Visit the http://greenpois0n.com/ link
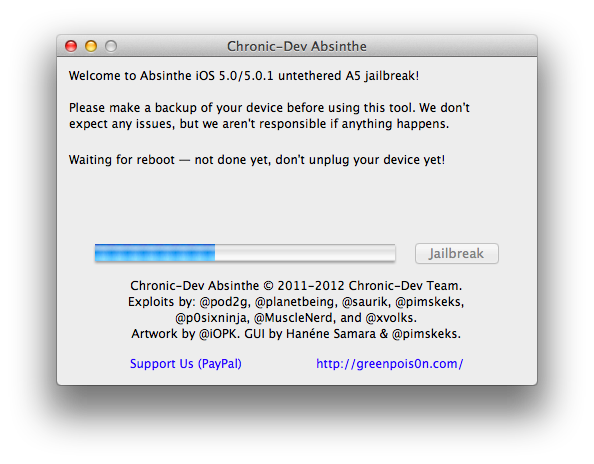This screenshot has width=594, height=464. [389, 364]
